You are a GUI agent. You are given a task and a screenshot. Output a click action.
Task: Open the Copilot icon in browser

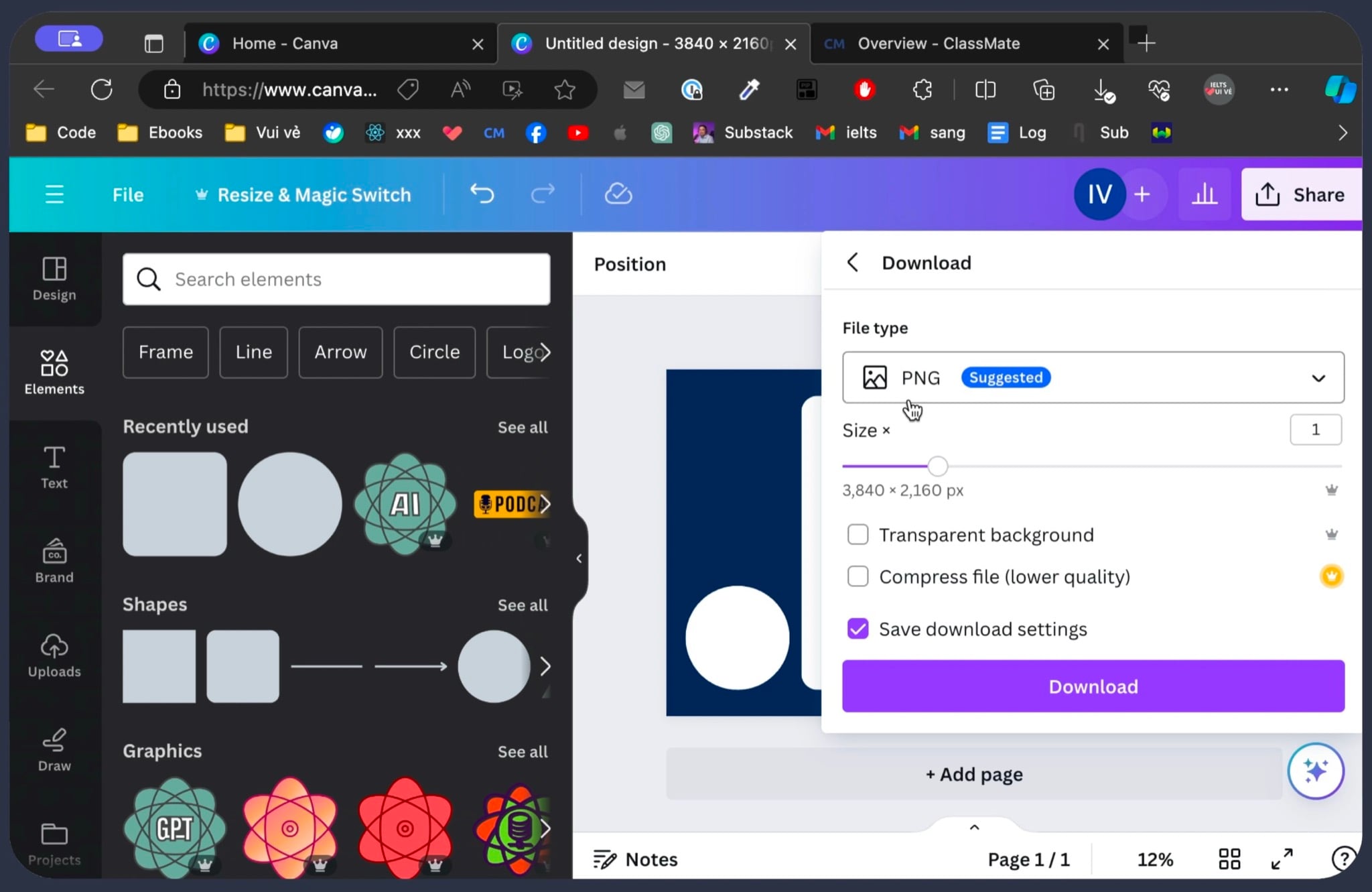[1340, 89]
